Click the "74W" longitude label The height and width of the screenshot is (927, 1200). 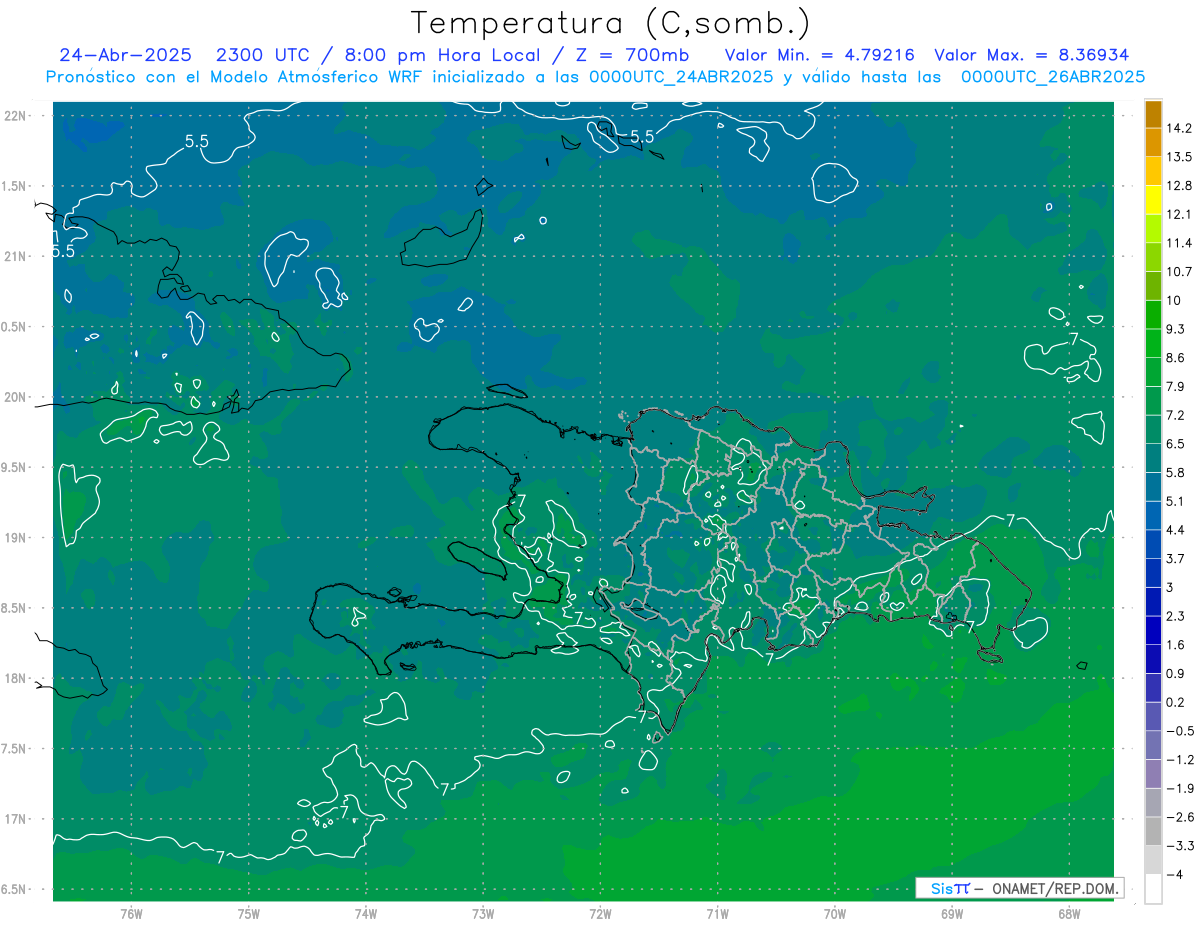click(366, 914)
